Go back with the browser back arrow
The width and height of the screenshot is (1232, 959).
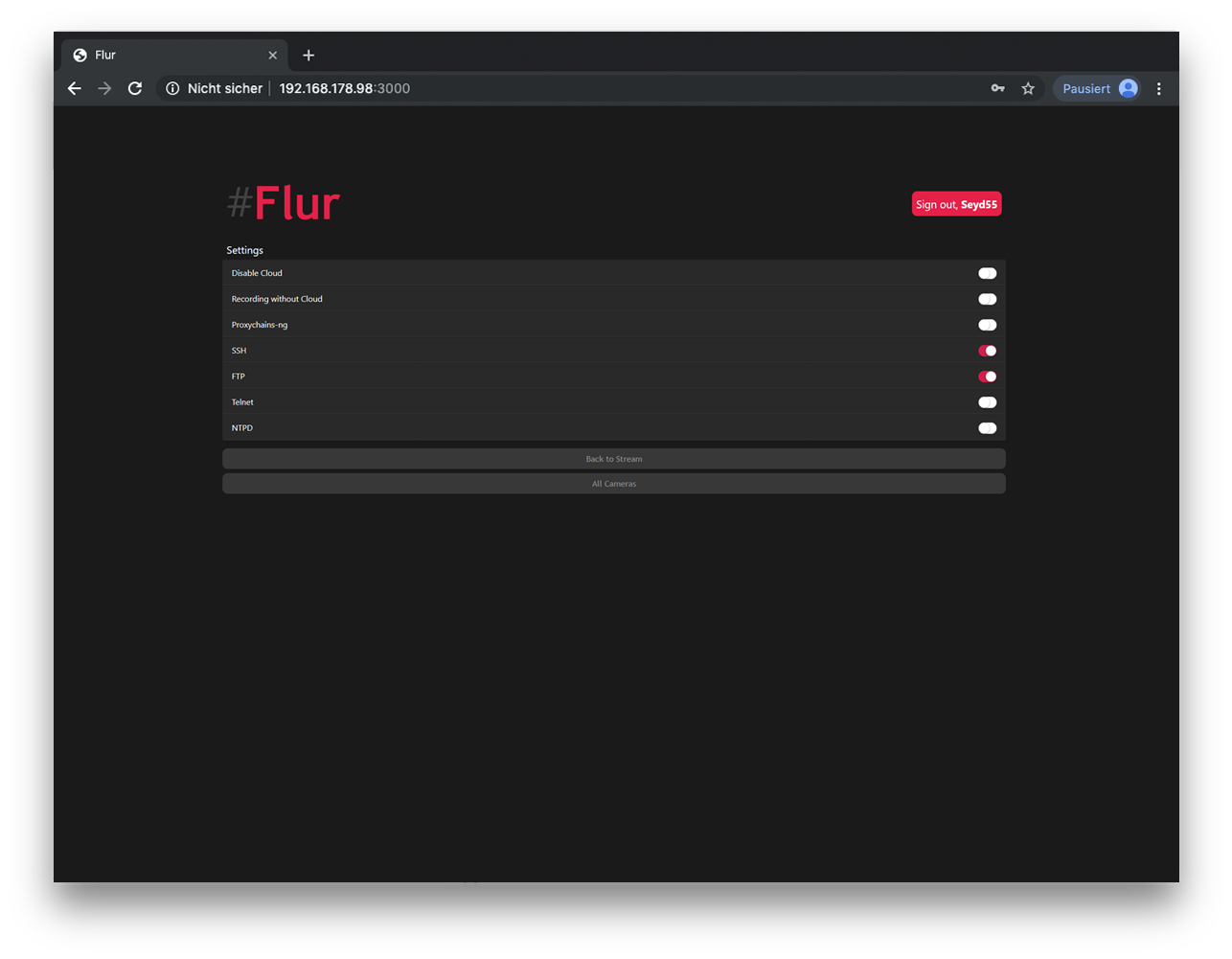[75, 88]
